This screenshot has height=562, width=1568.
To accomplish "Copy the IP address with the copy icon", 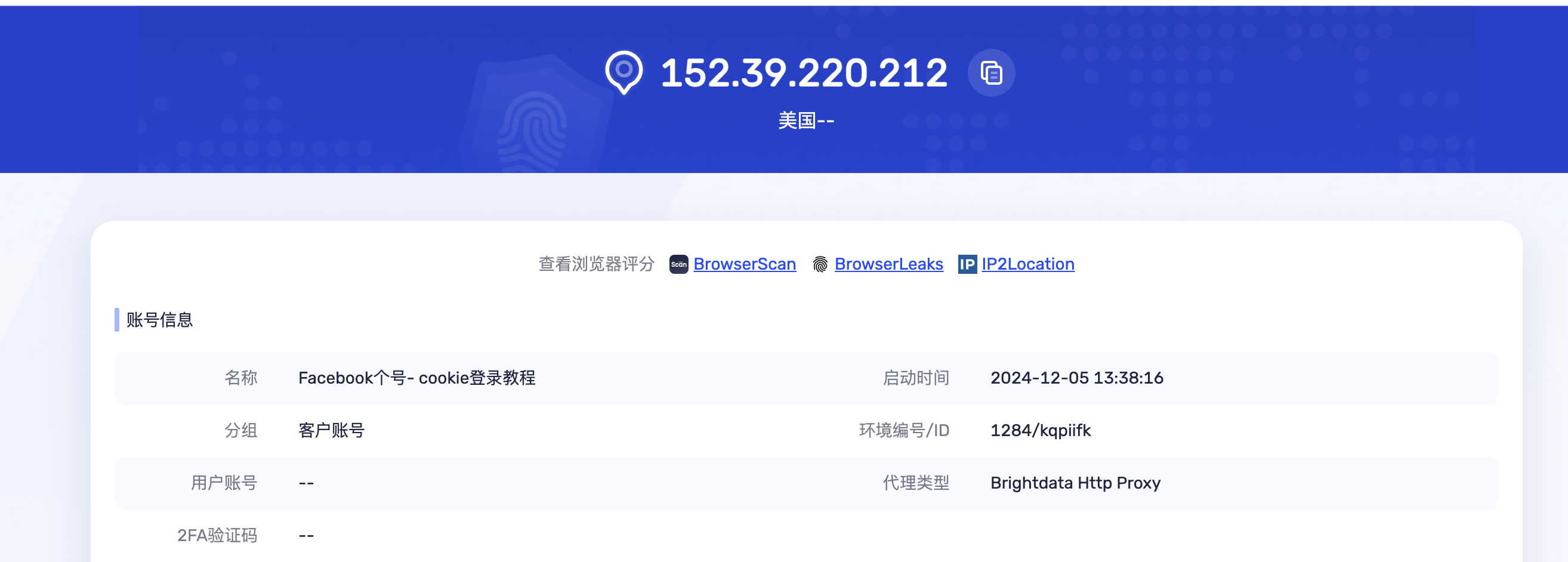I will 991,73.
